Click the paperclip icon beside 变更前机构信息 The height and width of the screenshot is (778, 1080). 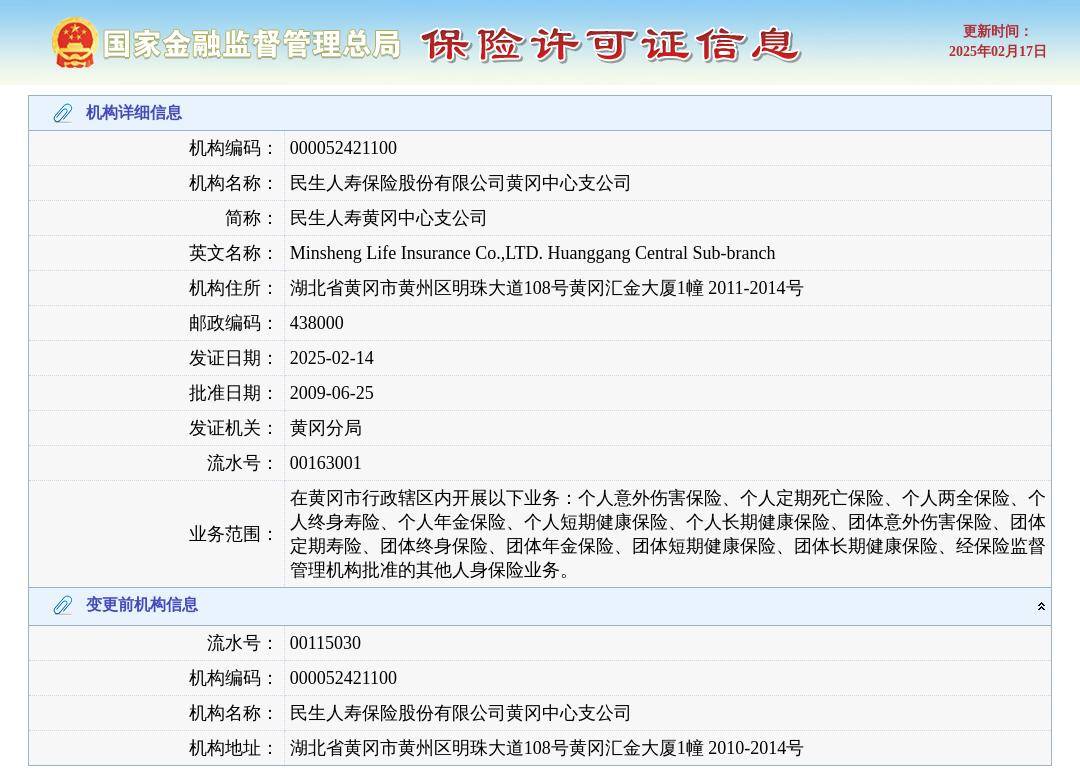pyautogui.click(x=63, y=605)
